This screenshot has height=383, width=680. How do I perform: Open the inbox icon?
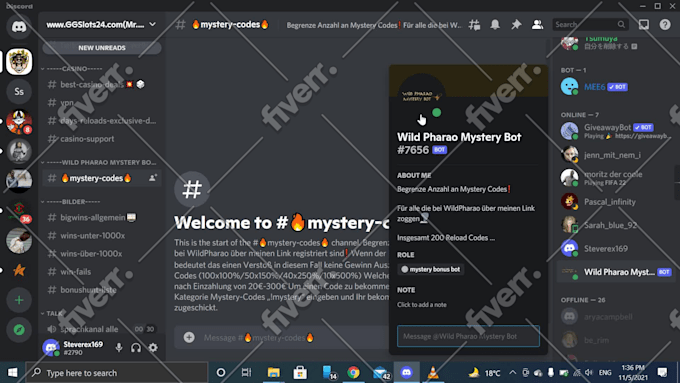click(x=644, y=25)
